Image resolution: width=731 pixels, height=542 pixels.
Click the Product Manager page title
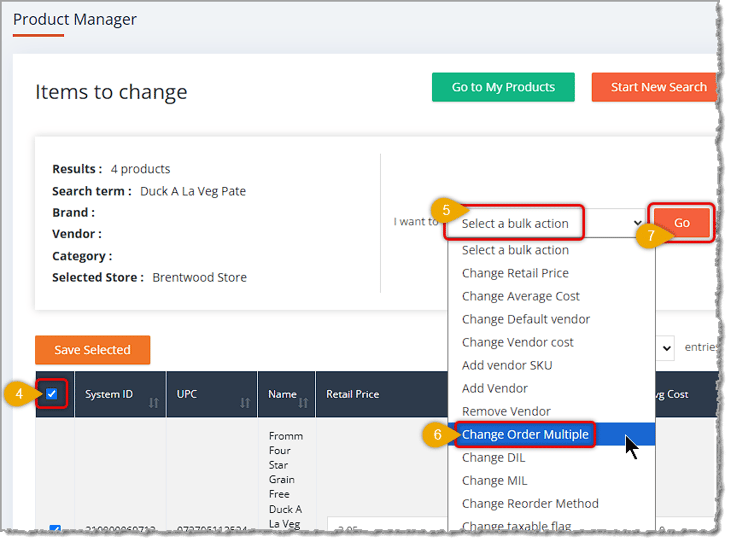coord(75,20)
